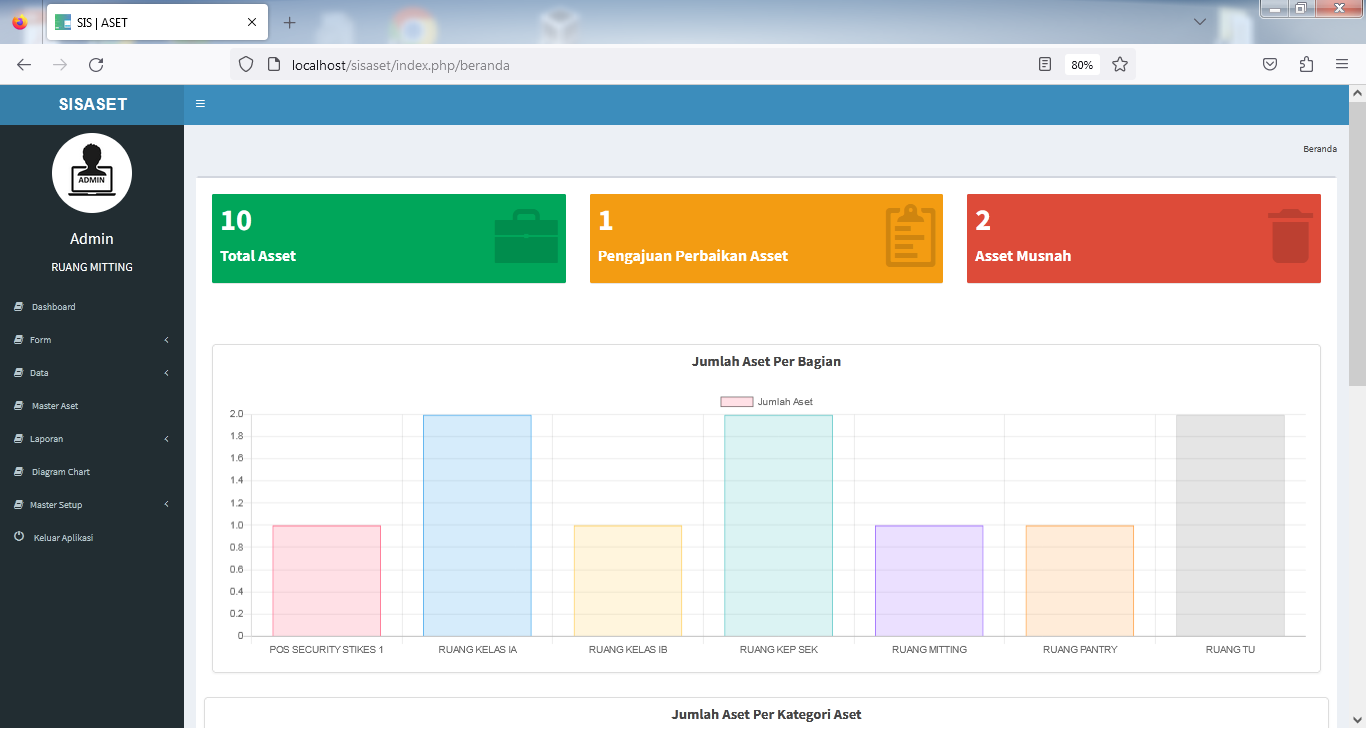Image resolution: width=1366 pixels, height=753 pixels.
Task: Click the Admin avatar image
Action: click(x=92, y=173)
